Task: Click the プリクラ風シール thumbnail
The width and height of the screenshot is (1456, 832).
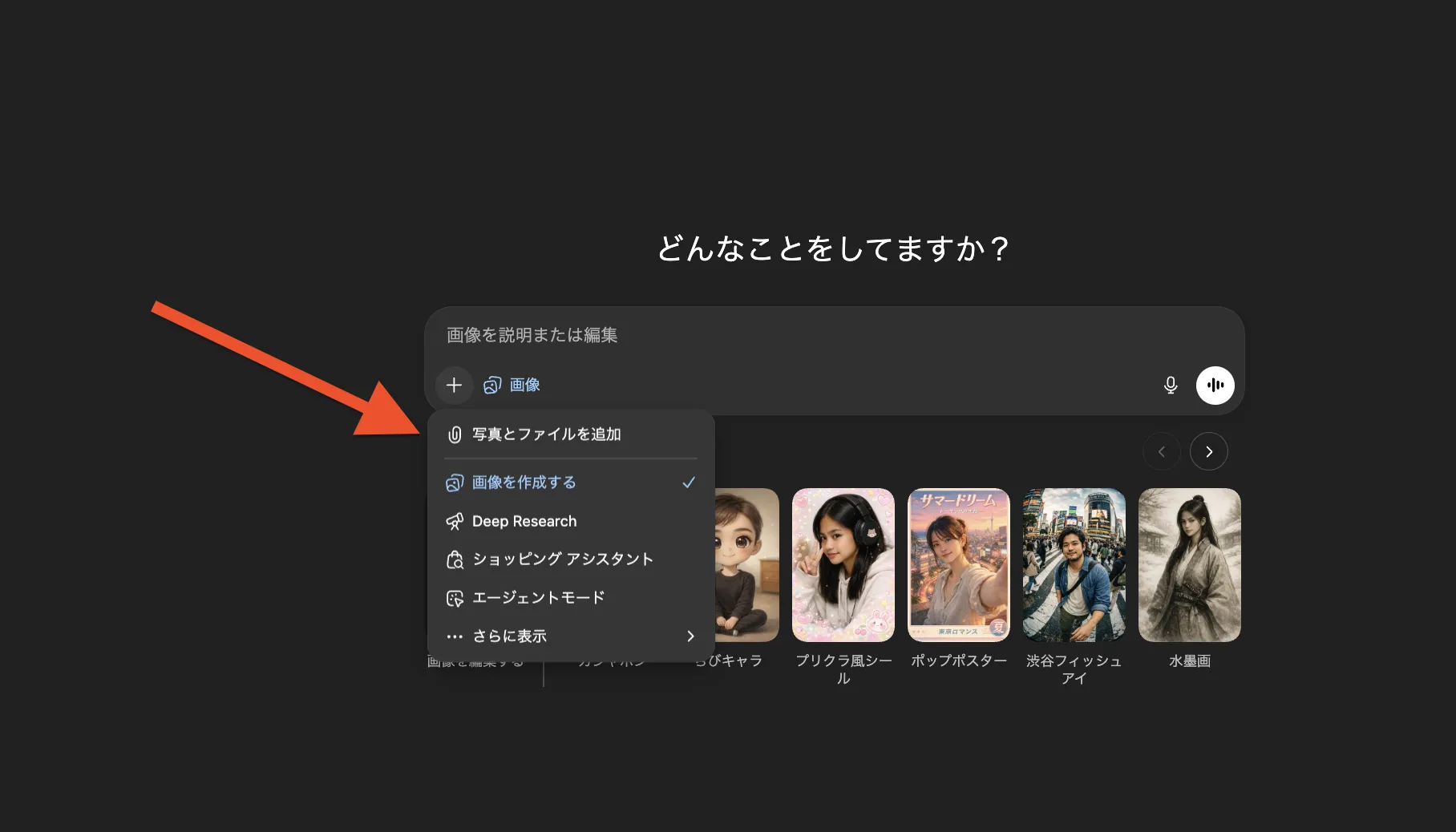Action: pos(843,565)
